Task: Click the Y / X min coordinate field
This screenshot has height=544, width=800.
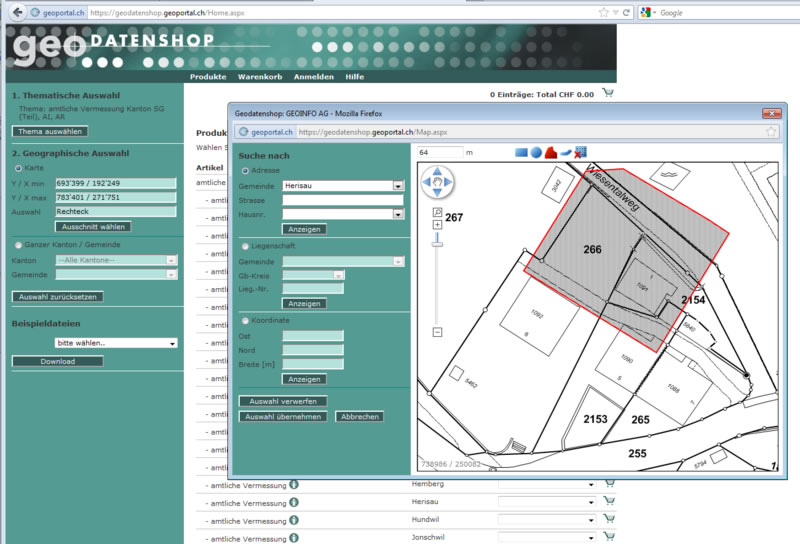Action: pos(116,183)
